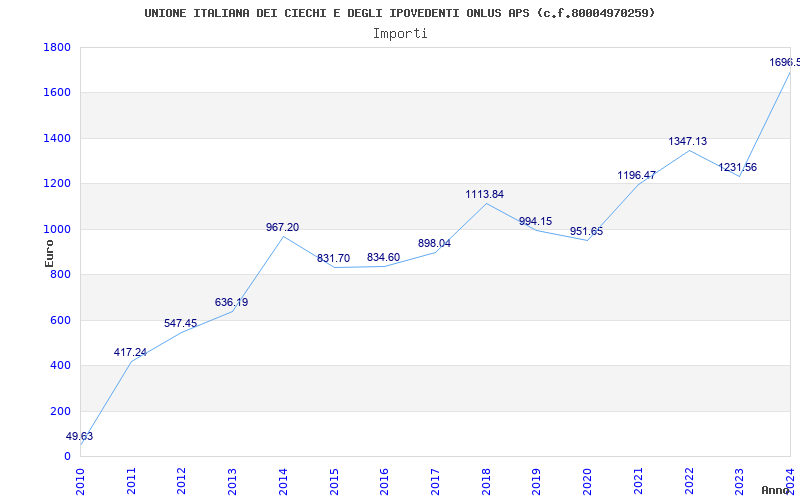
Task: Click x-axis year 2014
Action: coord(283,481)
